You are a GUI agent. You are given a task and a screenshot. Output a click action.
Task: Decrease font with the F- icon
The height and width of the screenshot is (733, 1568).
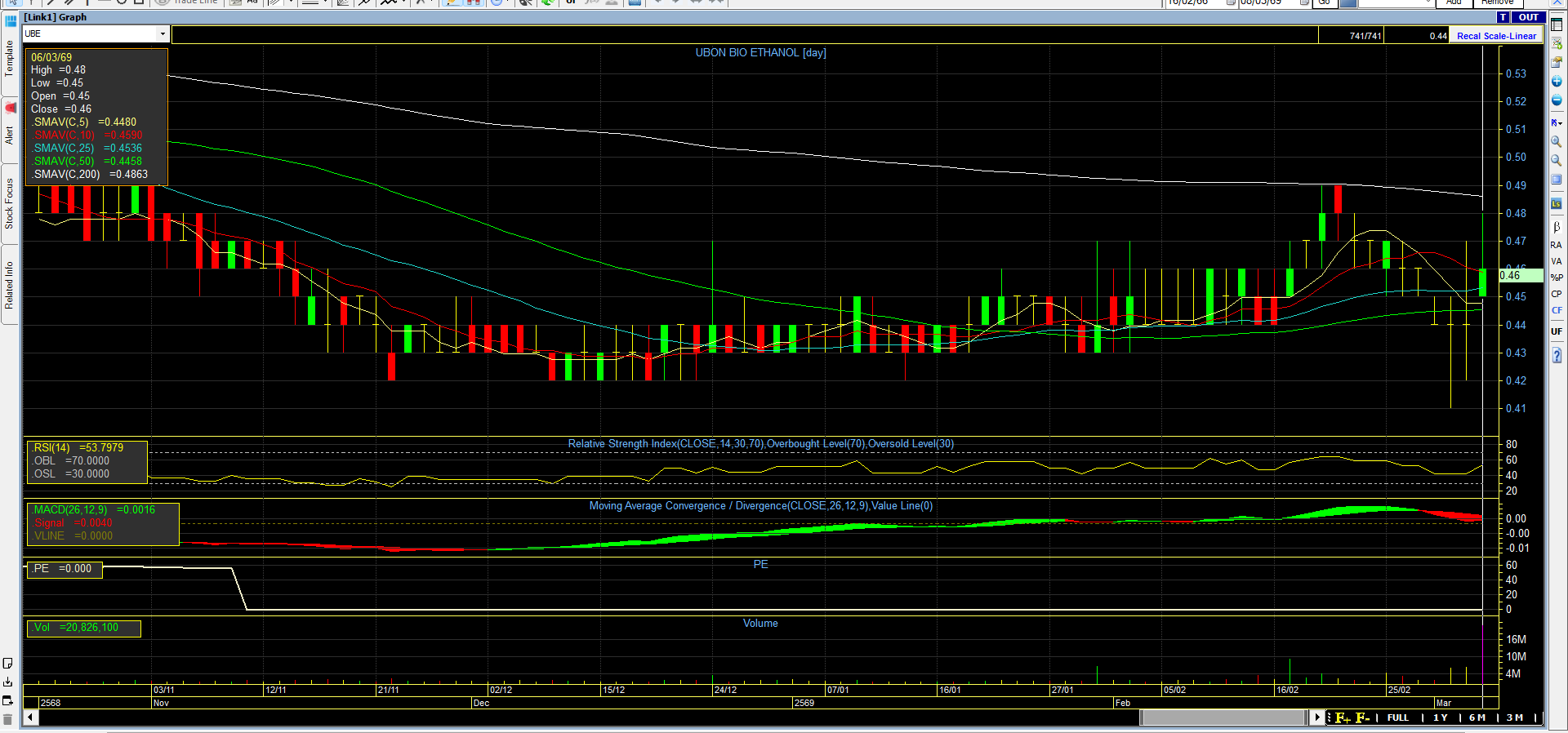1362,717
